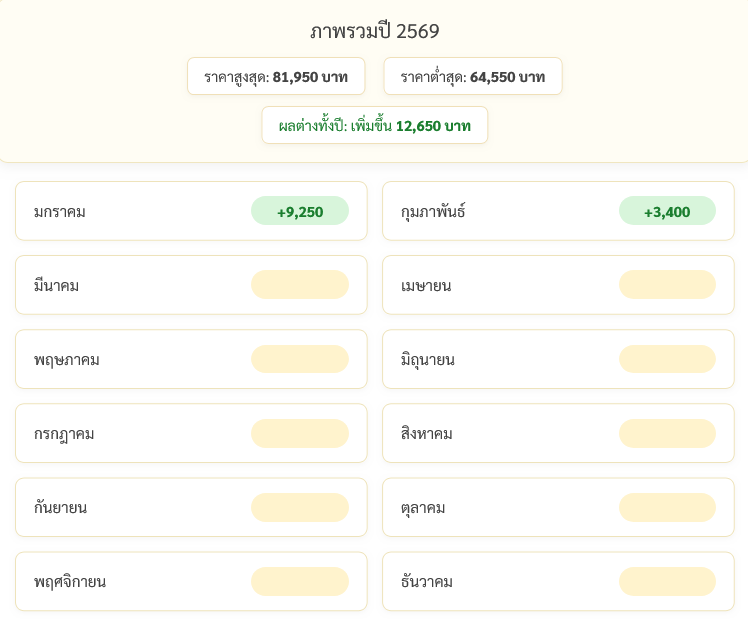This screenshot has width=748, height=629.
Task: Click the empty badge beside ธันวาคม
Action: point(667,581)
